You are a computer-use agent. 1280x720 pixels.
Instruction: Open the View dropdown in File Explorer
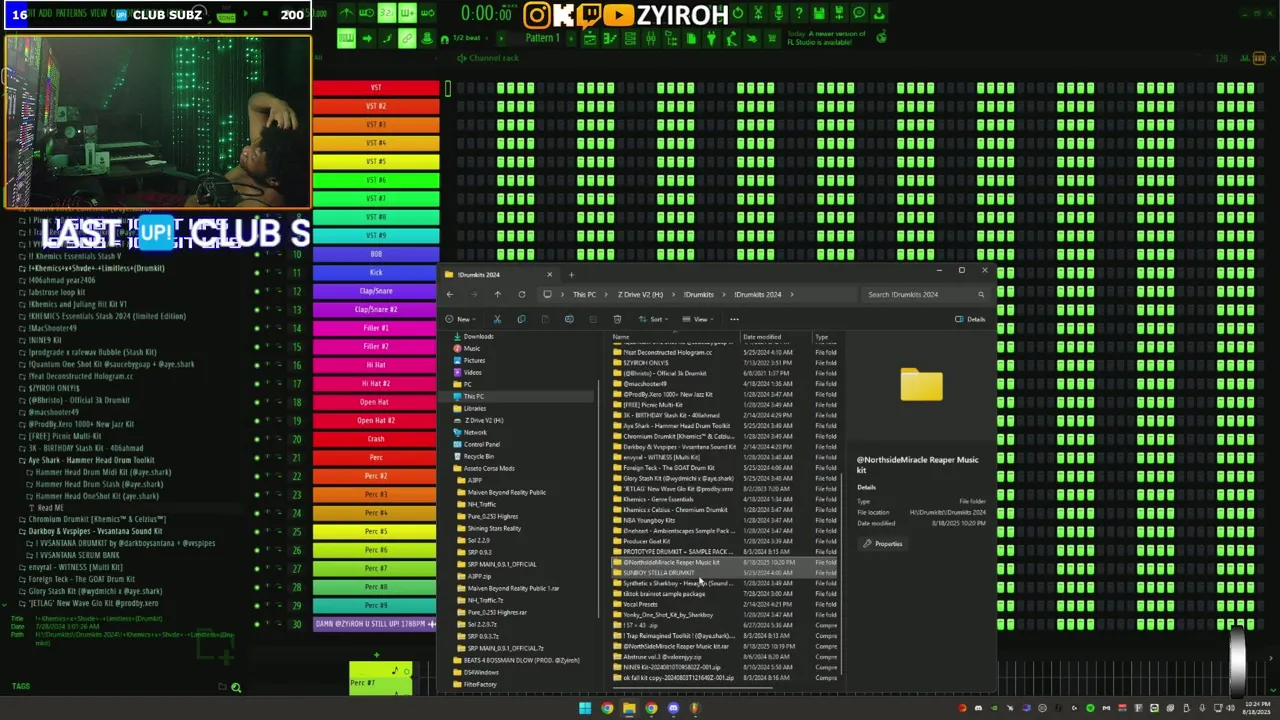(x=700, y=319)
